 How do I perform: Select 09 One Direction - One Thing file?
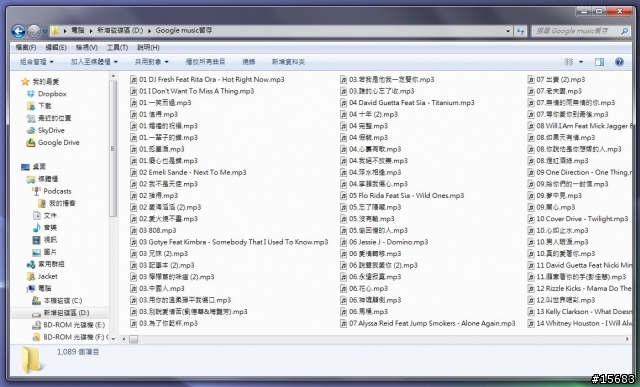[x=579, y=173]
